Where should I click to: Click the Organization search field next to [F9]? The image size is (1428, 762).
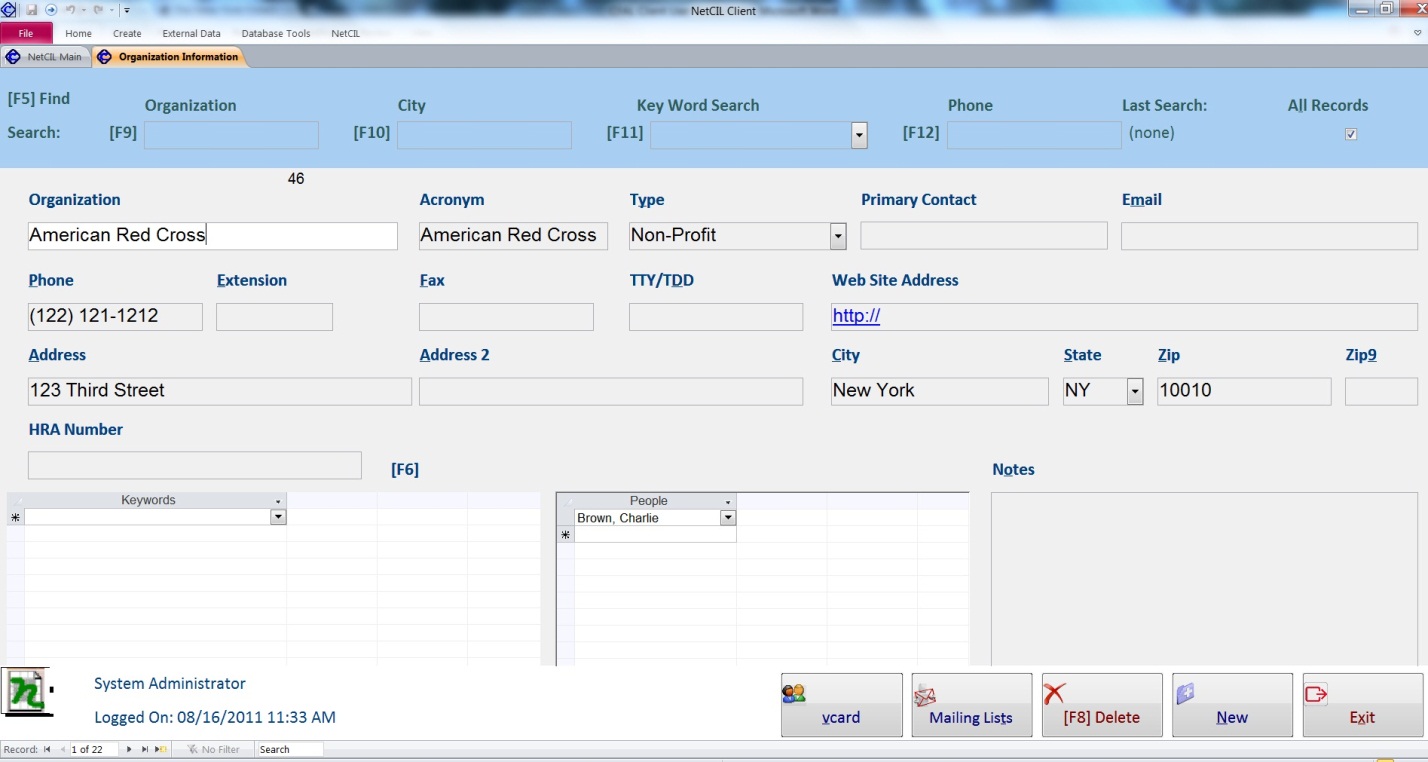point(231,135)
